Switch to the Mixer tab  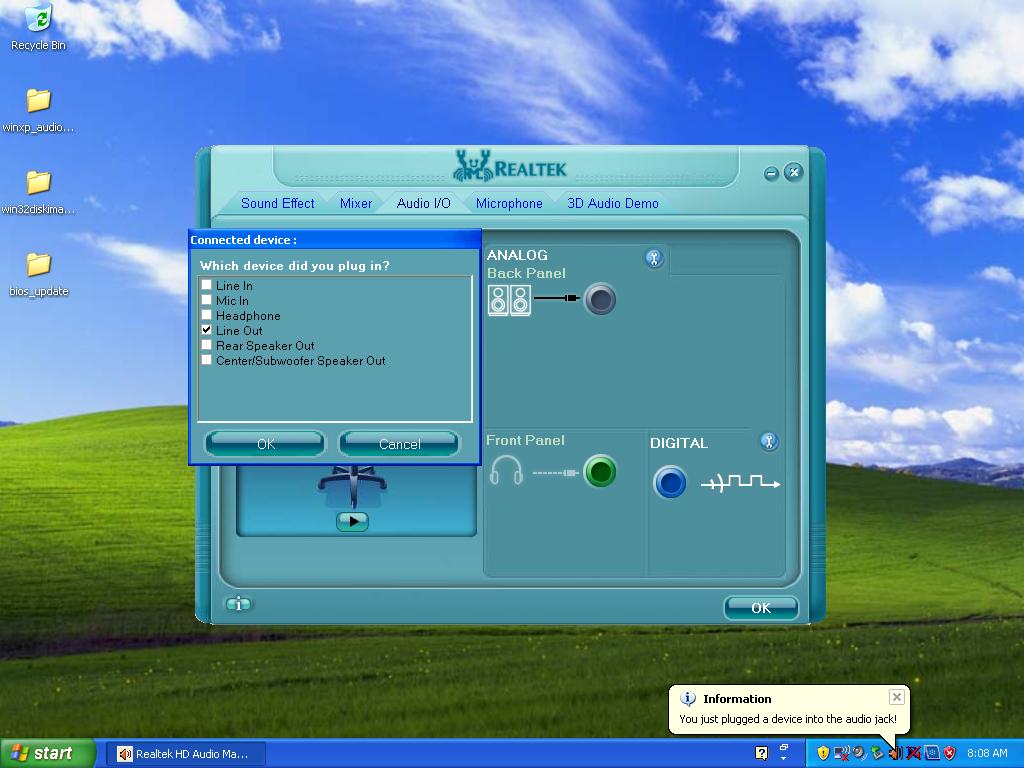pyautogui.click(x=356, y=203)
